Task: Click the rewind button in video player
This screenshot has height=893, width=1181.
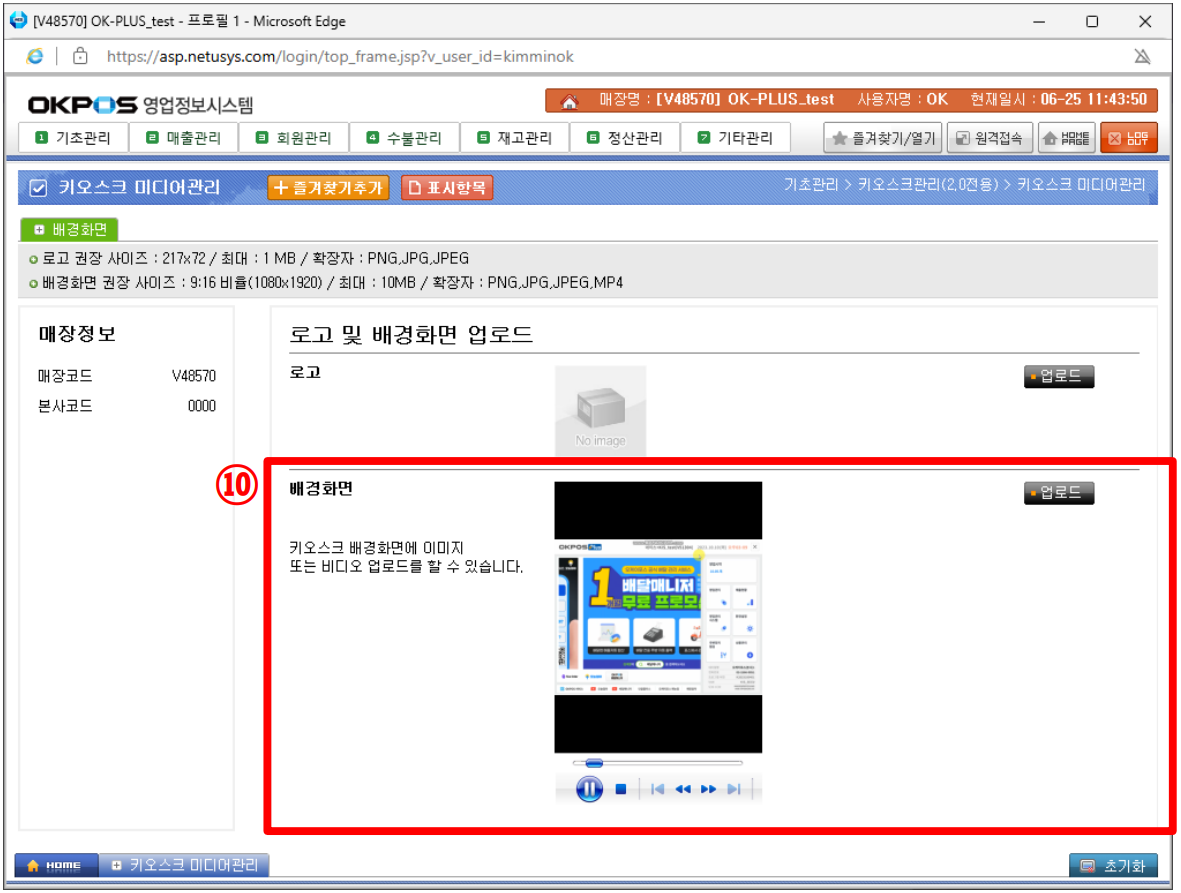Action: (683, 789)
